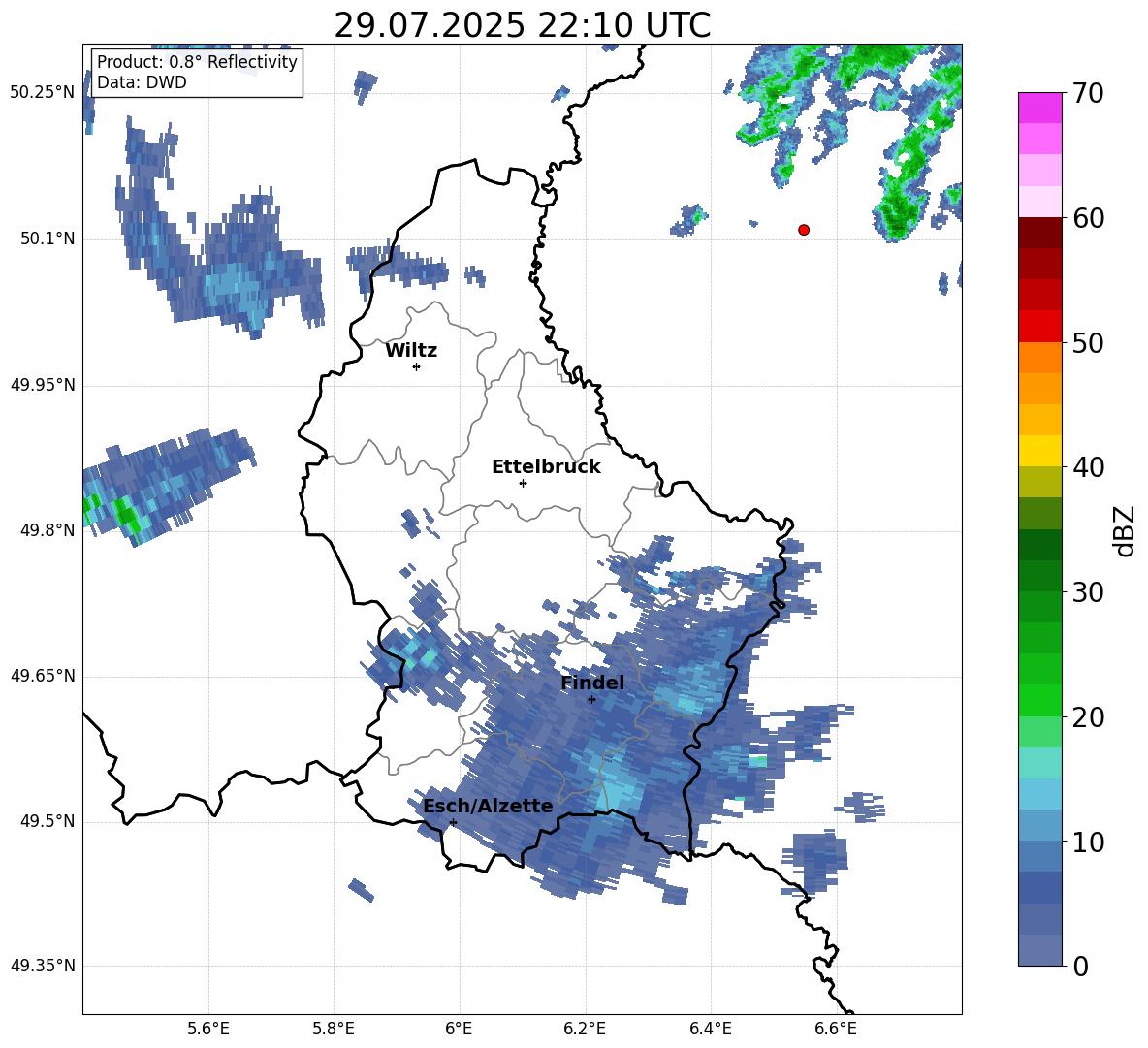Select the Wiltz station cross marker
Image resolution: width=1148 pixels, height=1048 pixels.
pyautogui.click(x=416, y=366)
